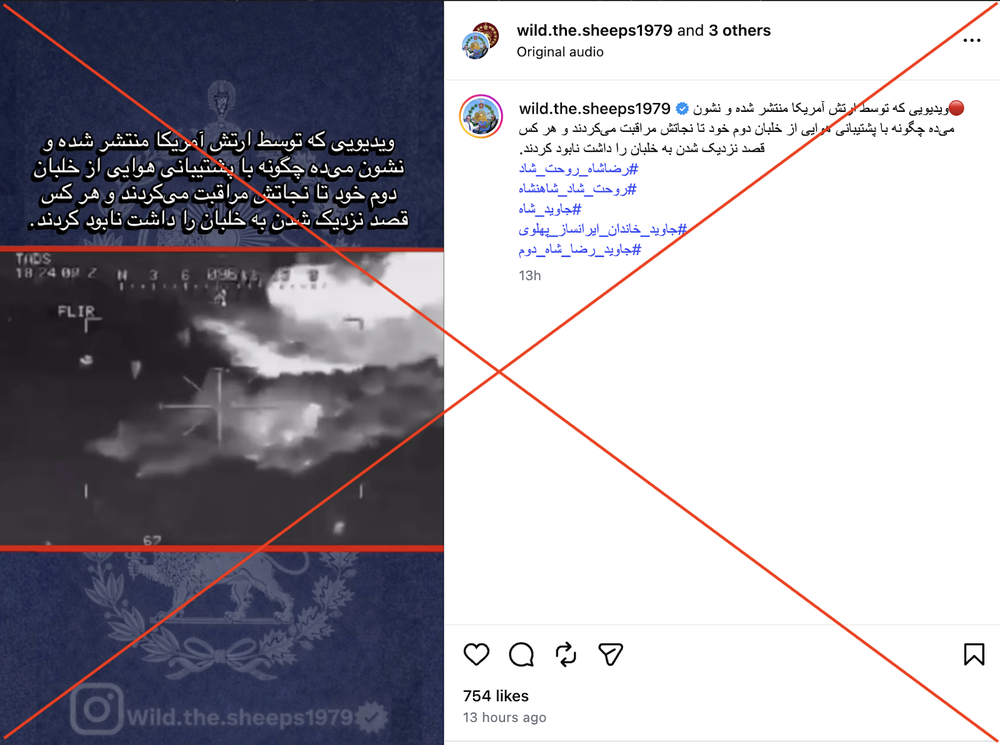Open wild.the.sheeps1979 profile from the header
This screenshot has width=1000, height=745.
[594, 30]
